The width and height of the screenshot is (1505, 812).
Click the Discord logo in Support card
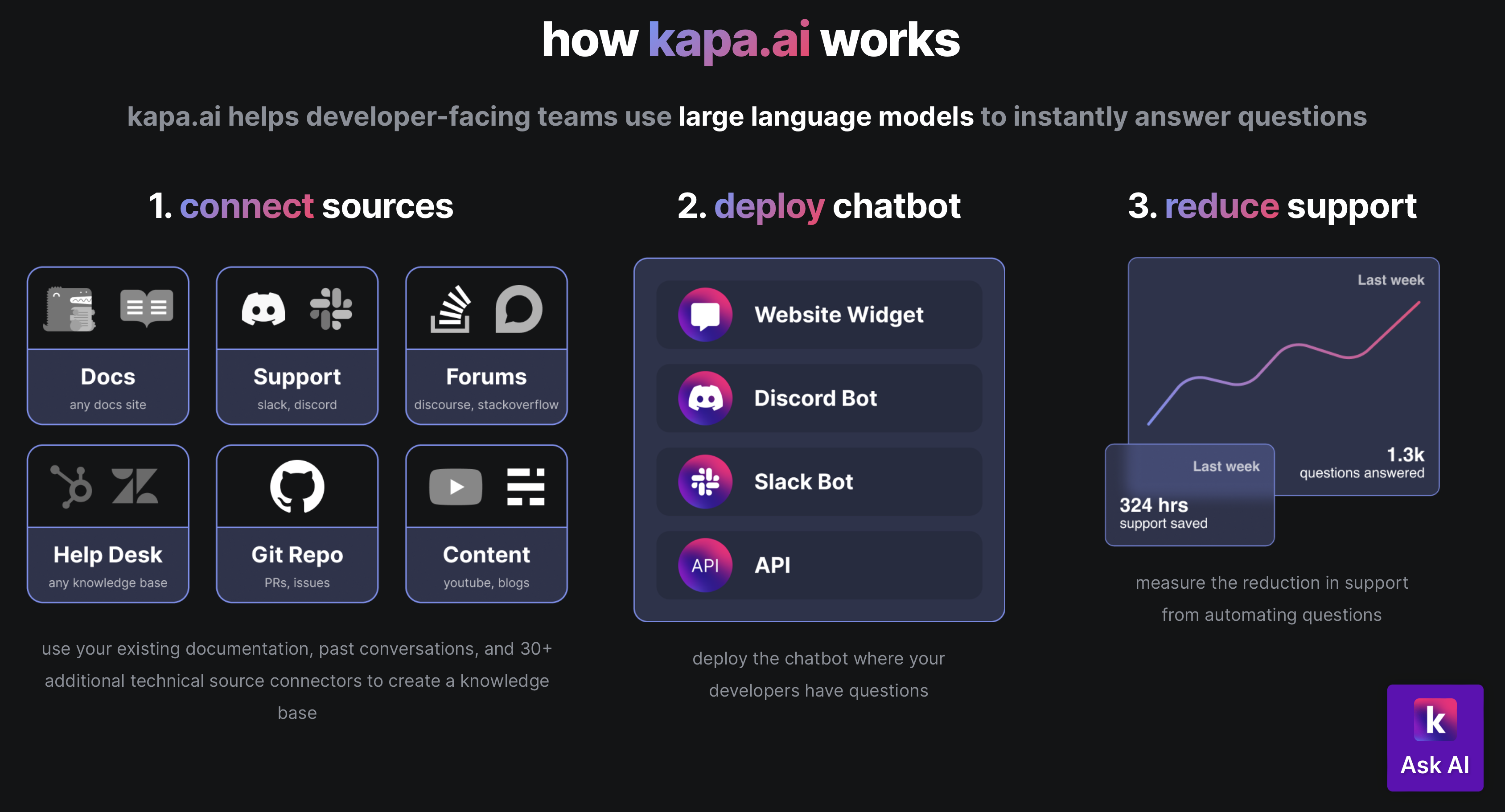[x=263, y=309]
